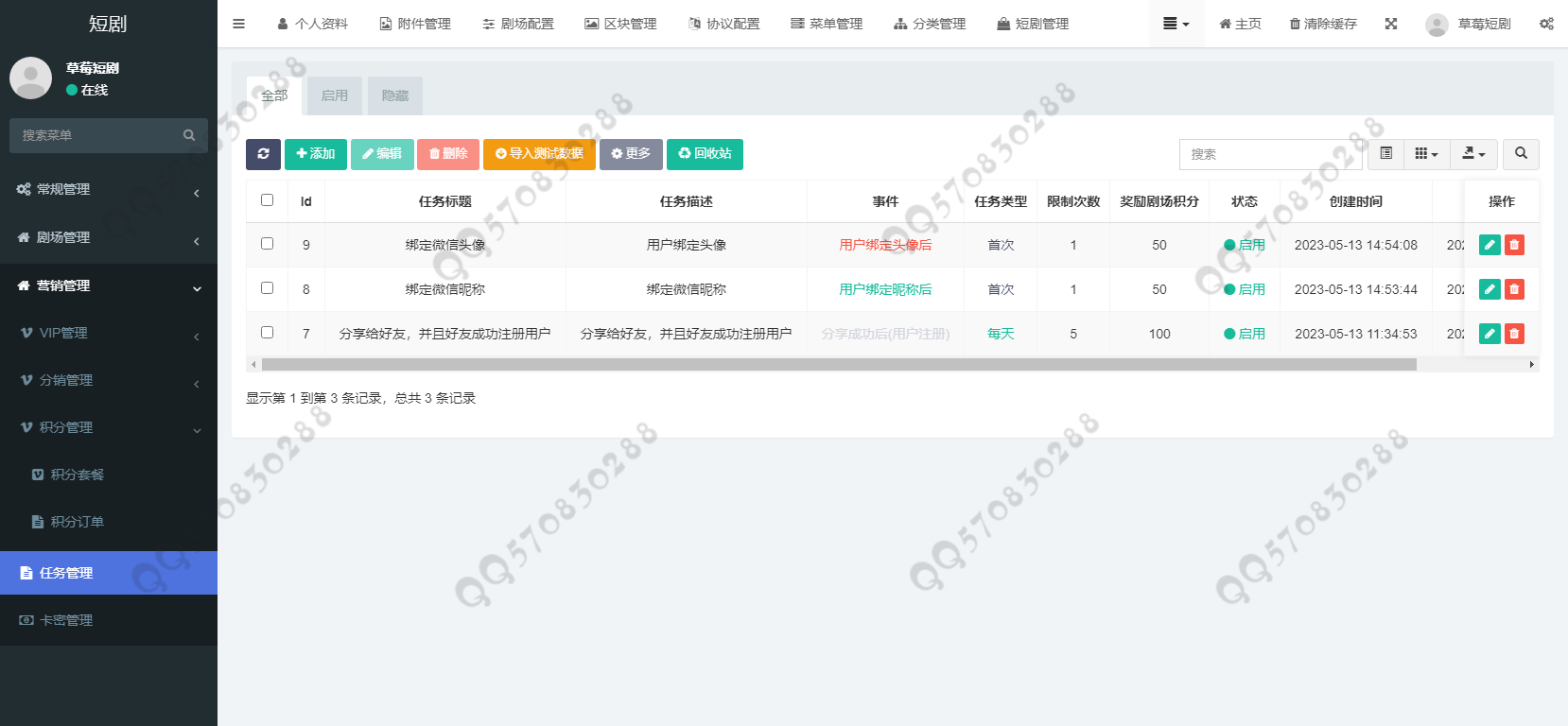
Task: Open 主页 home link
Action: click(x=1240, y=24)
